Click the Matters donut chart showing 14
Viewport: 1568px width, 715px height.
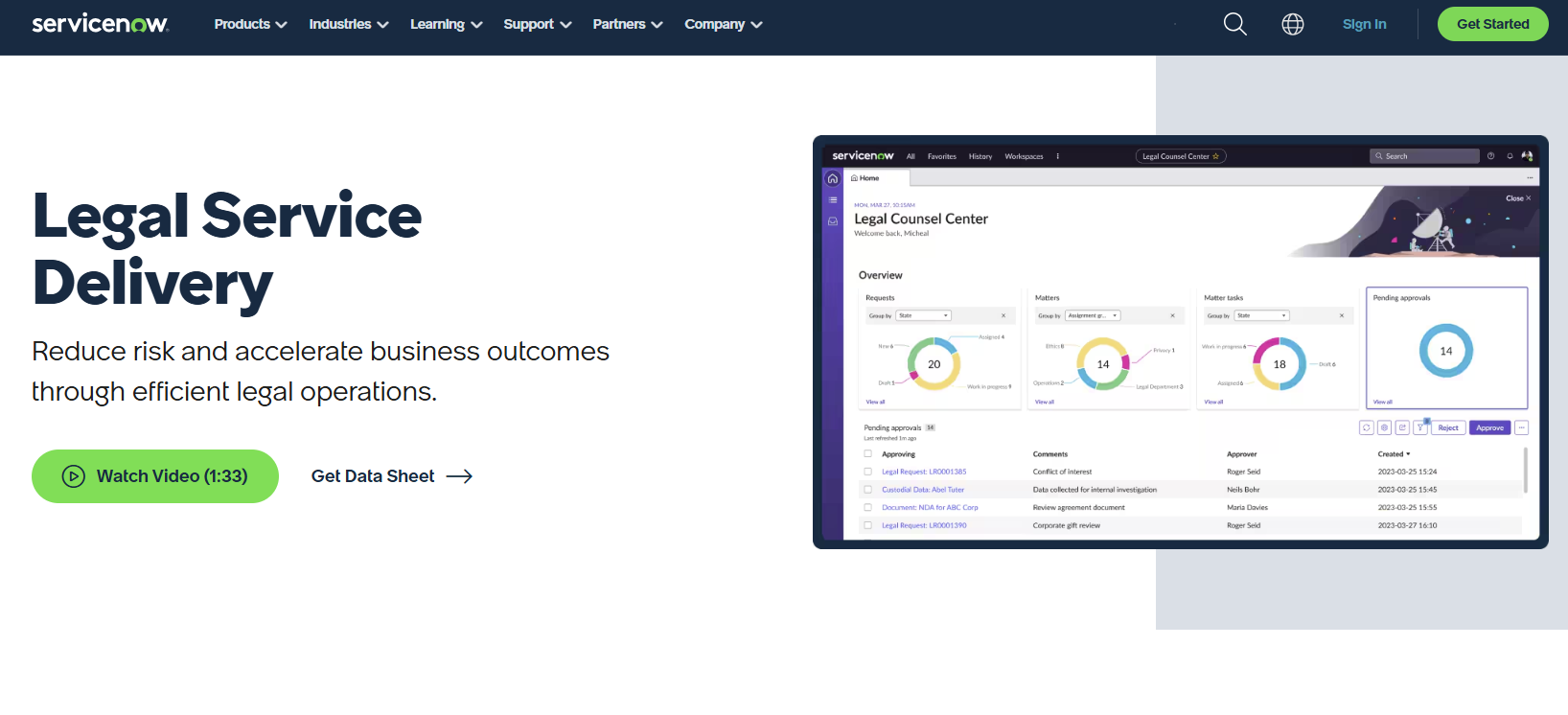point(1103,363)
